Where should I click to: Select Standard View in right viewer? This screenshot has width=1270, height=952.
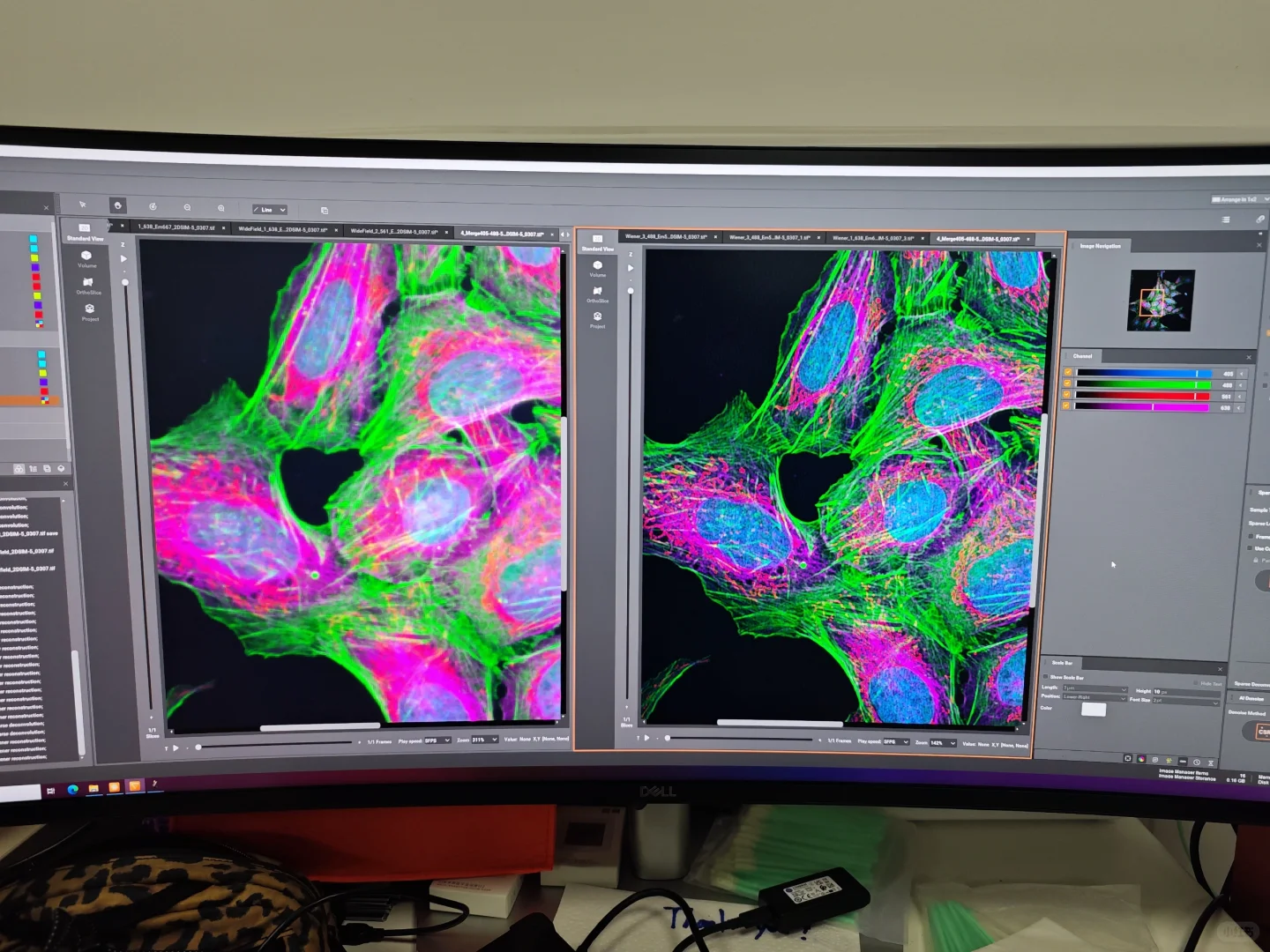[x=597, y=242]
